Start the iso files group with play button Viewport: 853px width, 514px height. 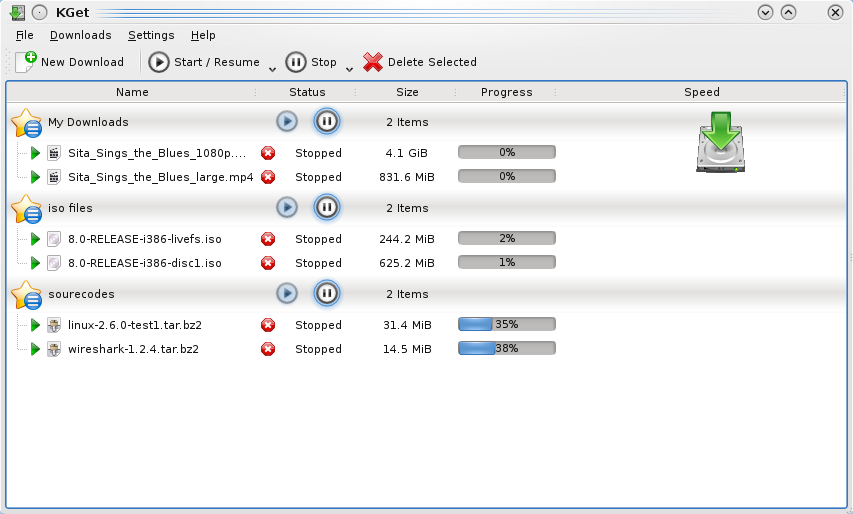tap(287, 207)
